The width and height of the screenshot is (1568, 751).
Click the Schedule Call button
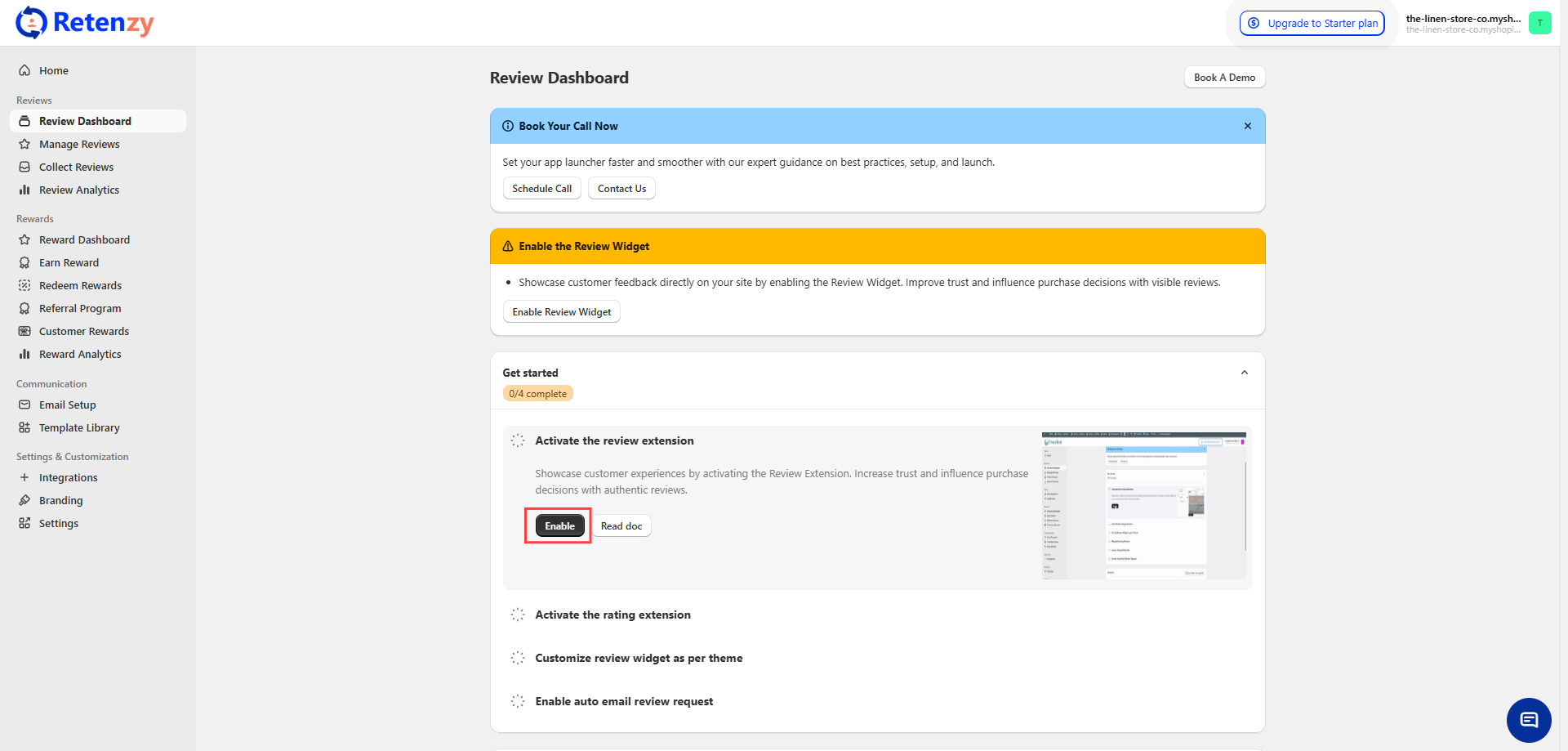tap(541, 188)
